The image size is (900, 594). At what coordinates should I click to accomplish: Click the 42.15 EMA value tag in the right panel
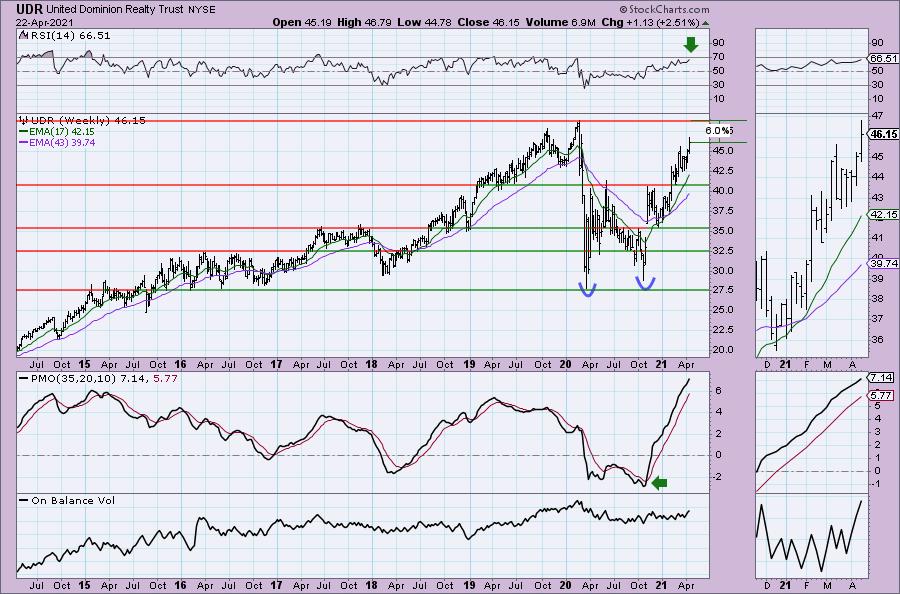[x=883, y=215]
